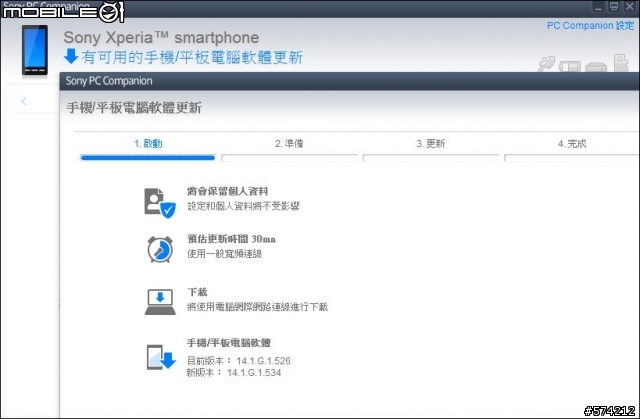Click the USB connection toolbar icon
Screen dimensions: 640x419
tap(547, 64)
